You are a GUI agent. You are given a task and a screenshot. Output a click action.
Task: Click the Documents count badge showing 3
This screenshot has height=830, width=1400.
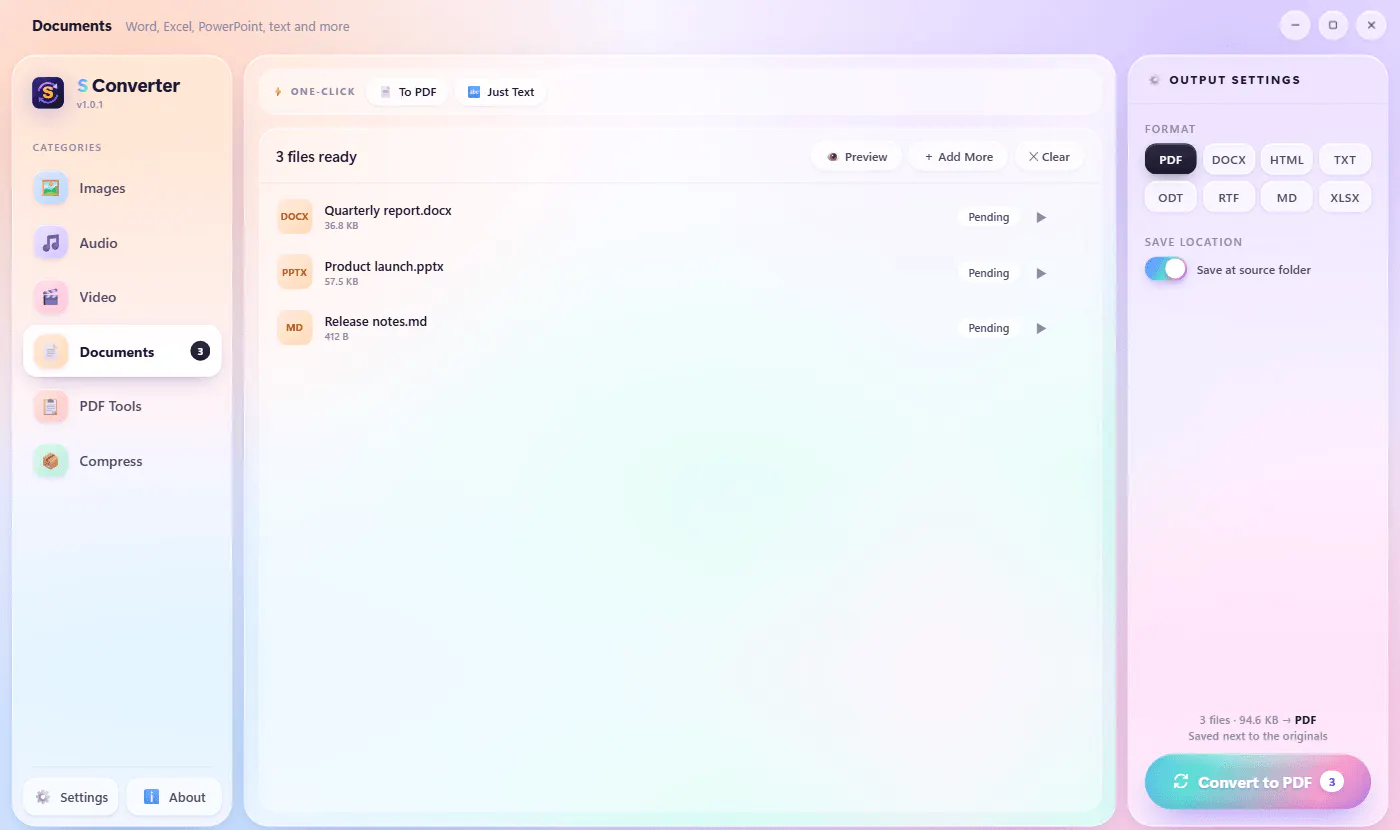point(200,351)
